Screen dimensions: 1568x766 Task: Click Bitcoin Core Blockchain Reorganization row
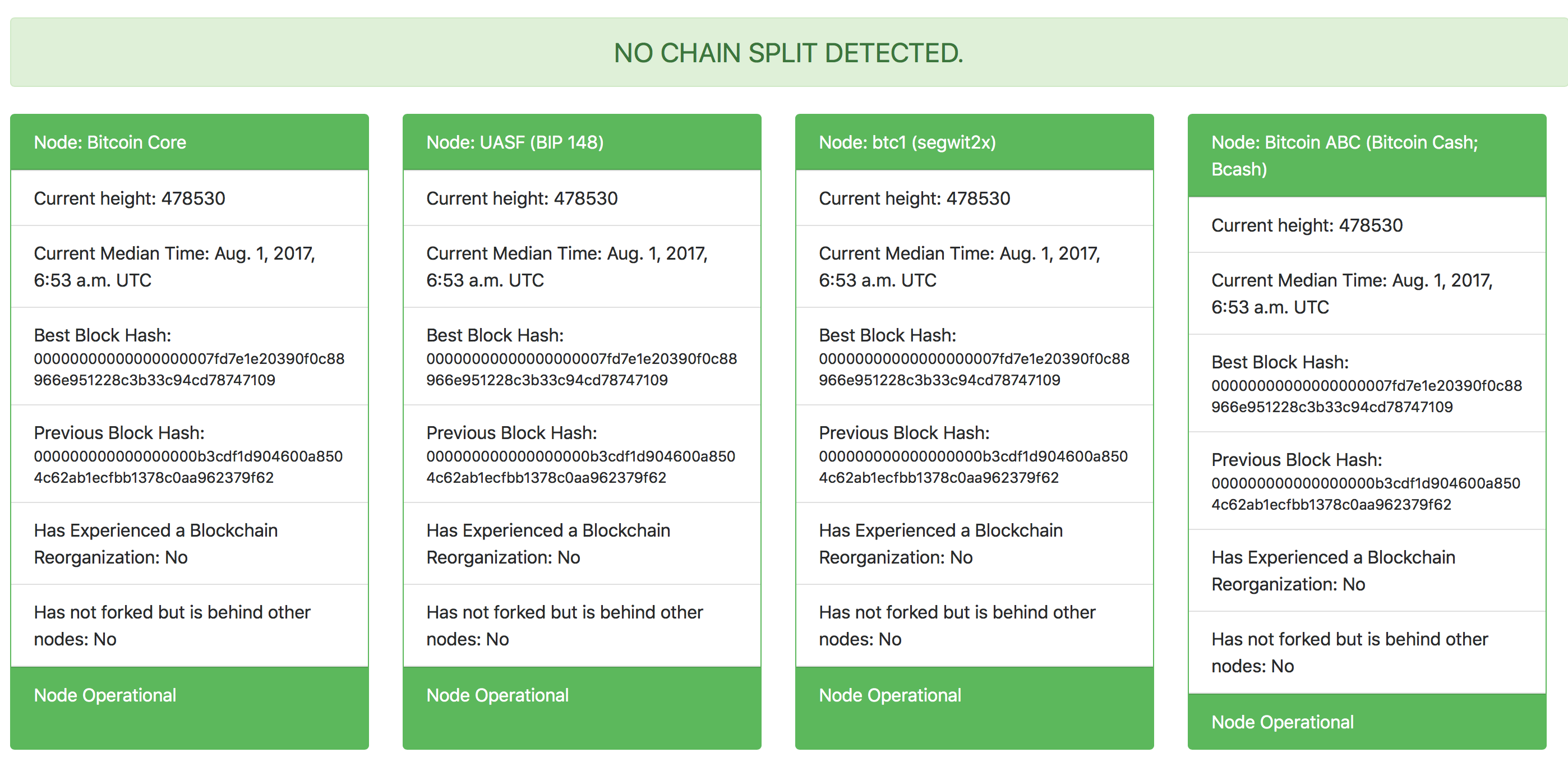190,543
